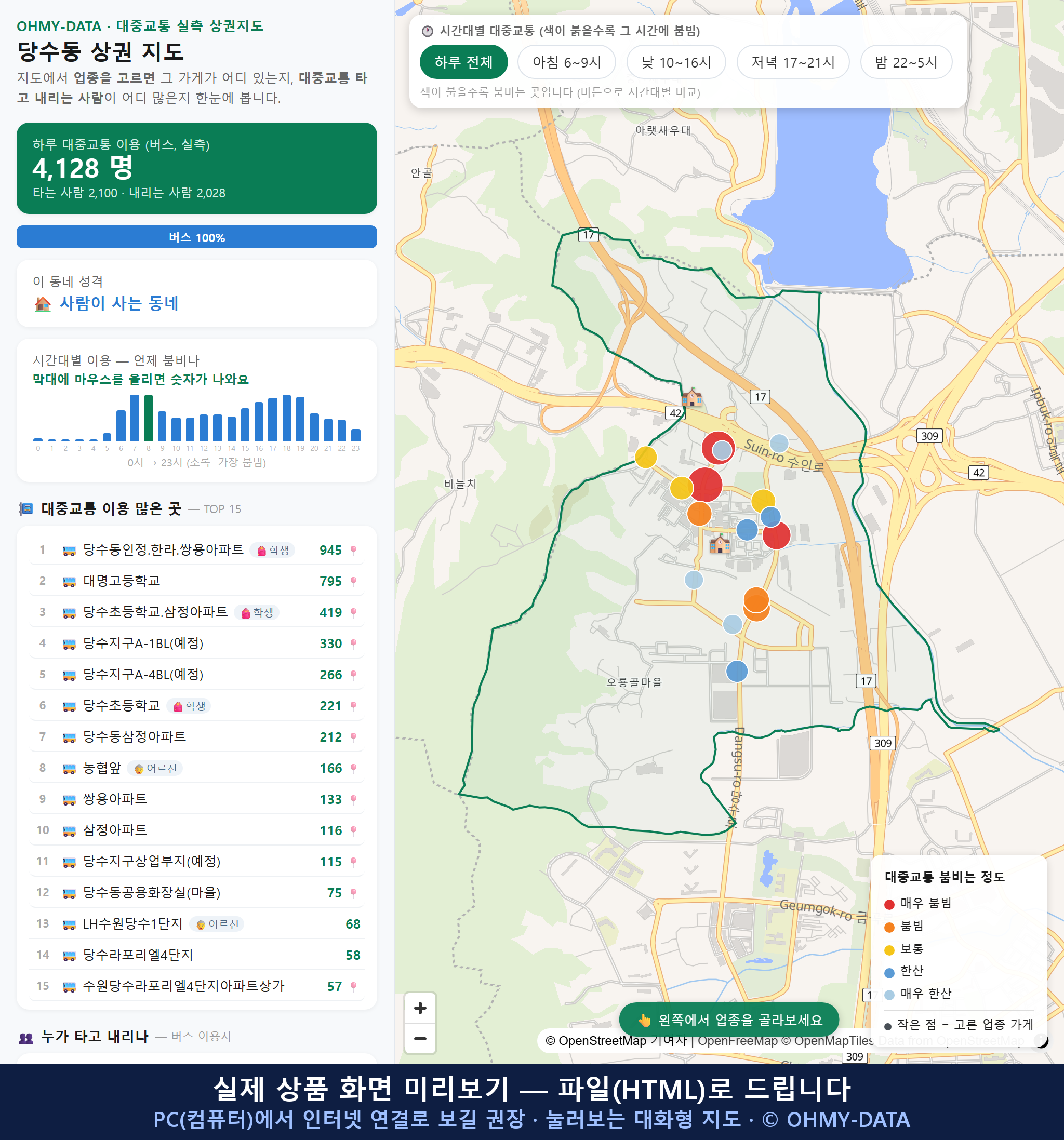Click the pin icon for 당수지구상업부지(예정) row
This screenshot has height=1140, width=1064.
coord(353,862)
